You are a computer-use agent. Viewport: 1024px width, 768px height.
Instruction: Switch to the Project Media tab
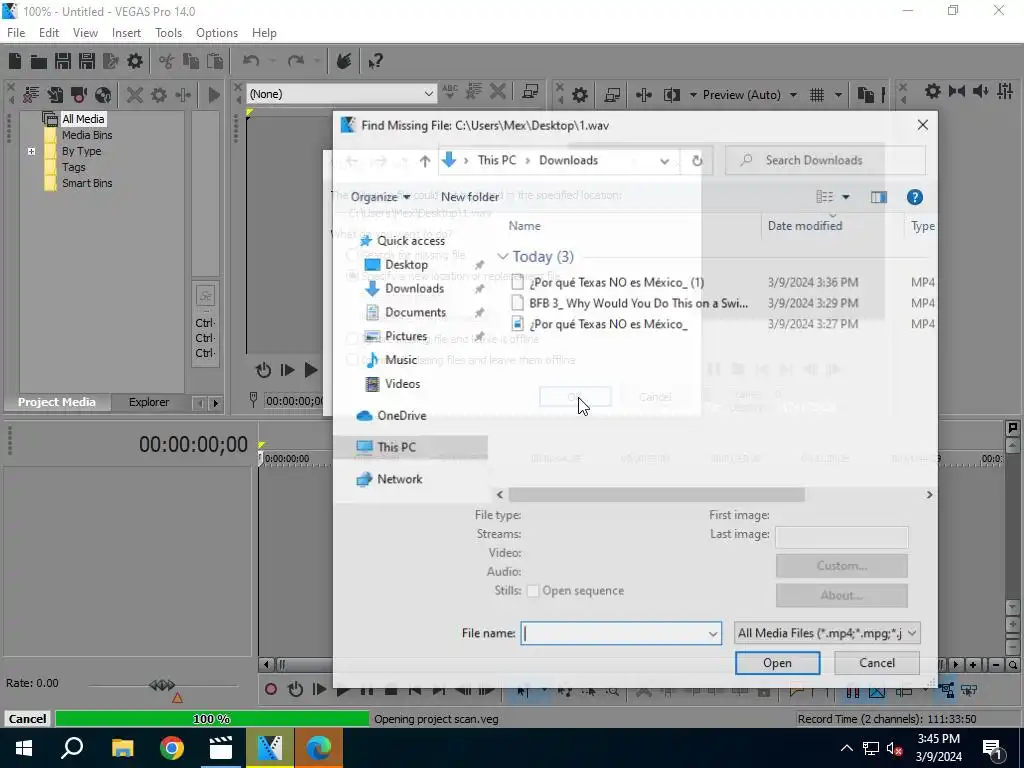click(56, 402)
